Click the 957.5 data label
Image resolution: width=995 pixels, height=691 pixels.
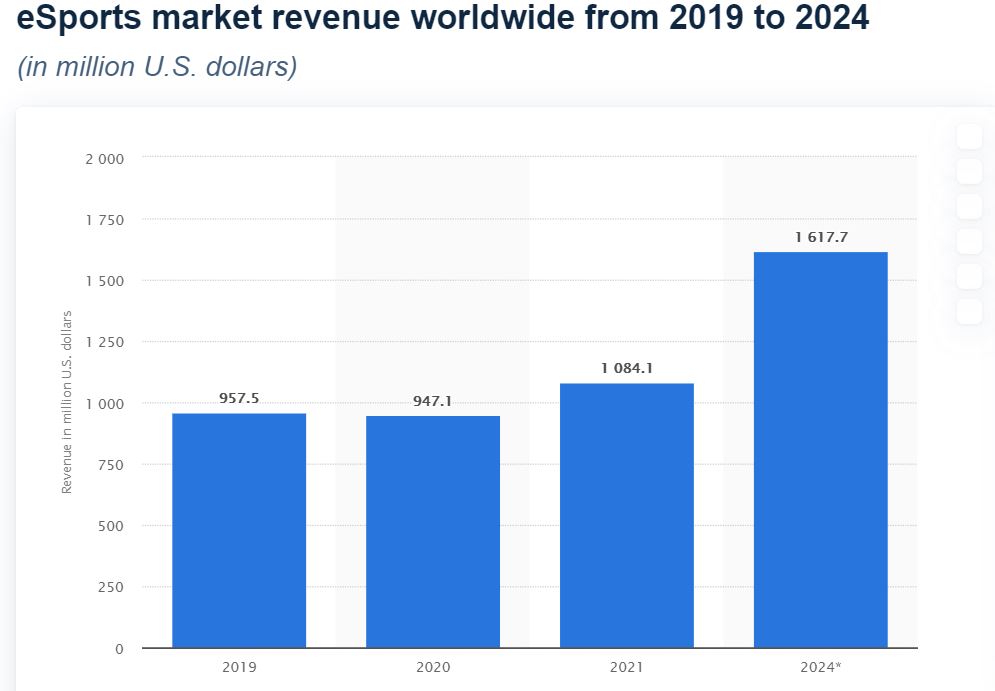coord(239,398)
